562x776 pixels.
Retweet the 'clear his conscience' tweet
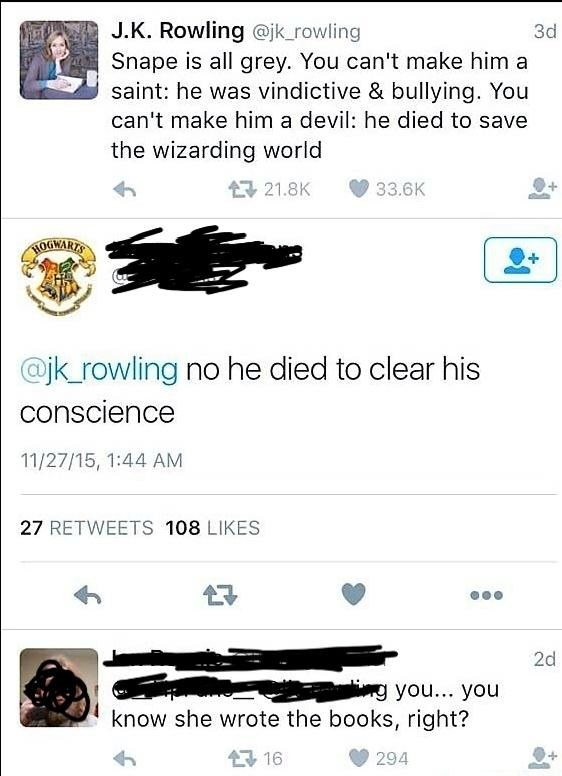[221, 595]
